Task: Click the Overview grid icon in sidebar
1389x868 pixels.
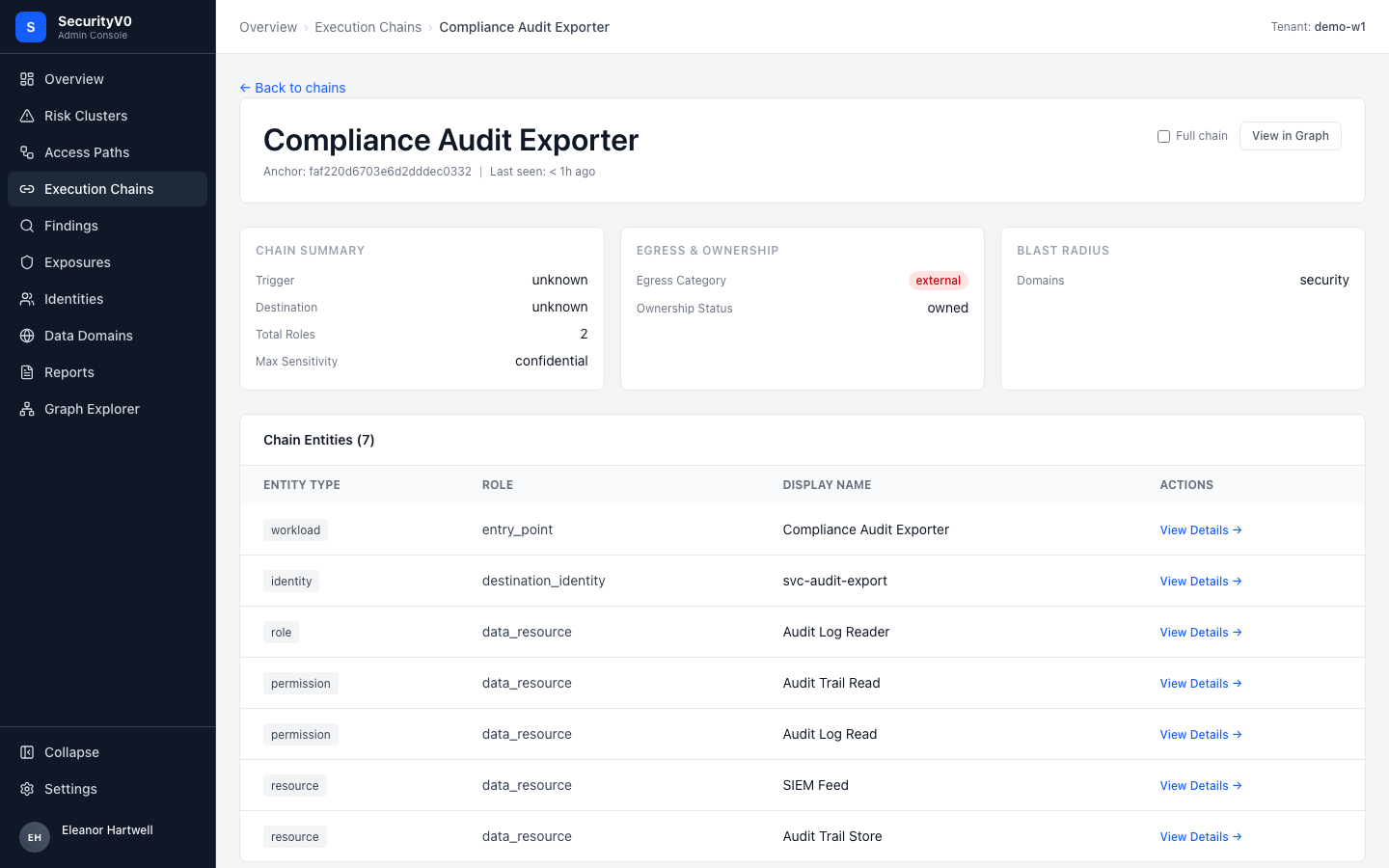Action: tap(27, 79)
